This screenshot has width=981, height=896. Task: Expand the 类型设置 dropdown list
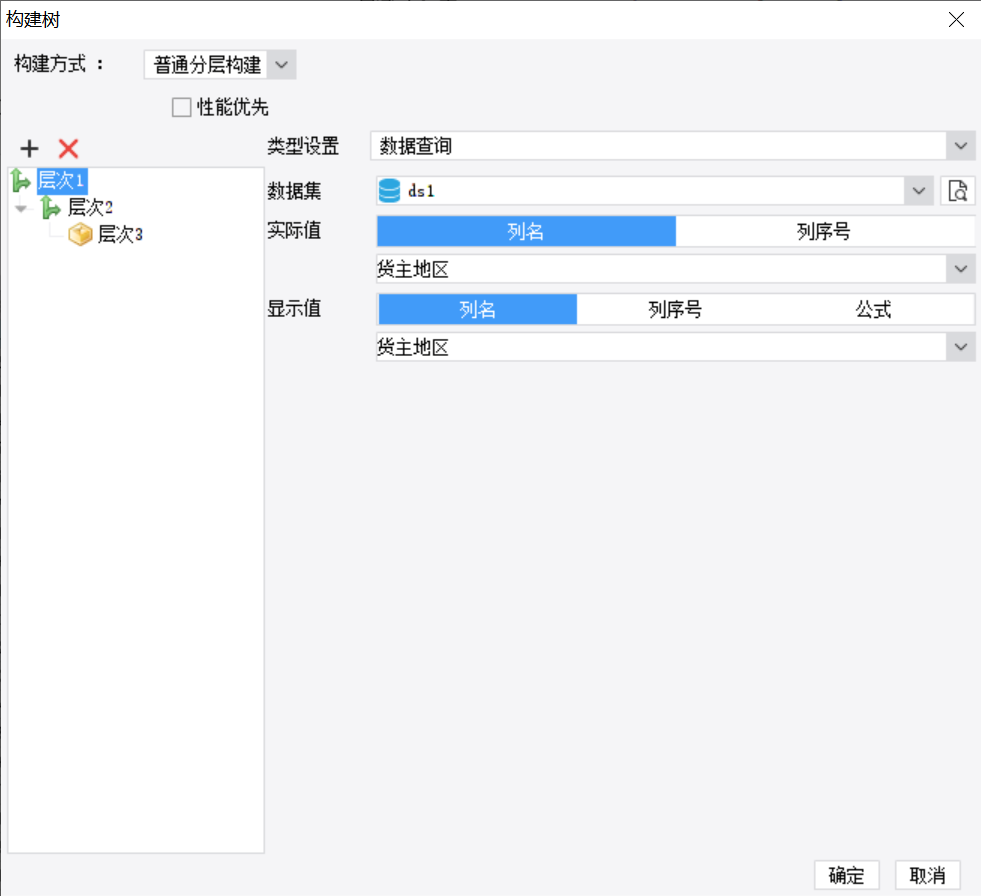[961, 146]
